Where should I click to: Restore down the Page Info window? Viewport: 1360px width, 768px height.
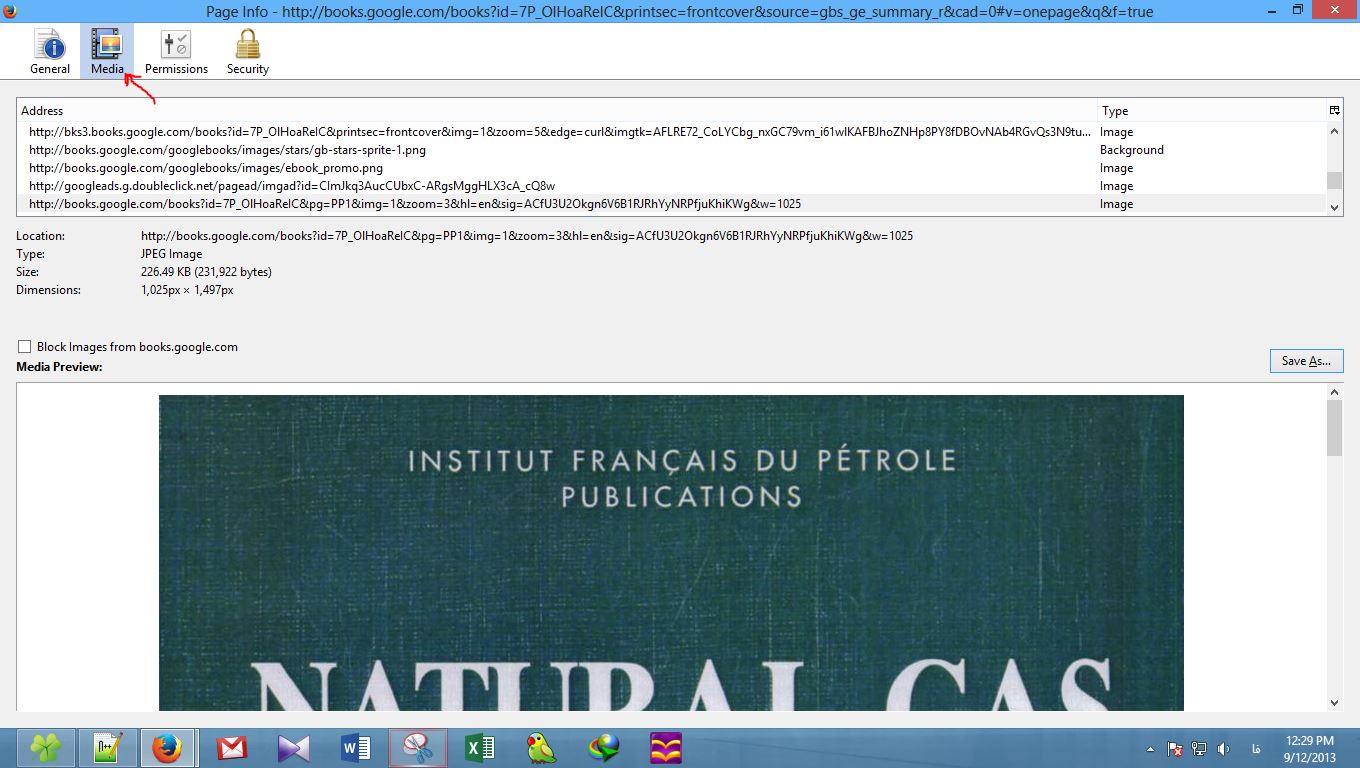[x=1298, y=10]
